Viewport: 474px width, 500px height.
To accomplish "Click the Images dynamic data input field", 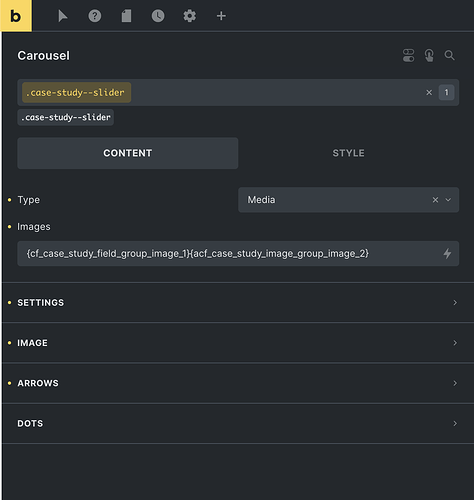I will click(x=238, y=254).
